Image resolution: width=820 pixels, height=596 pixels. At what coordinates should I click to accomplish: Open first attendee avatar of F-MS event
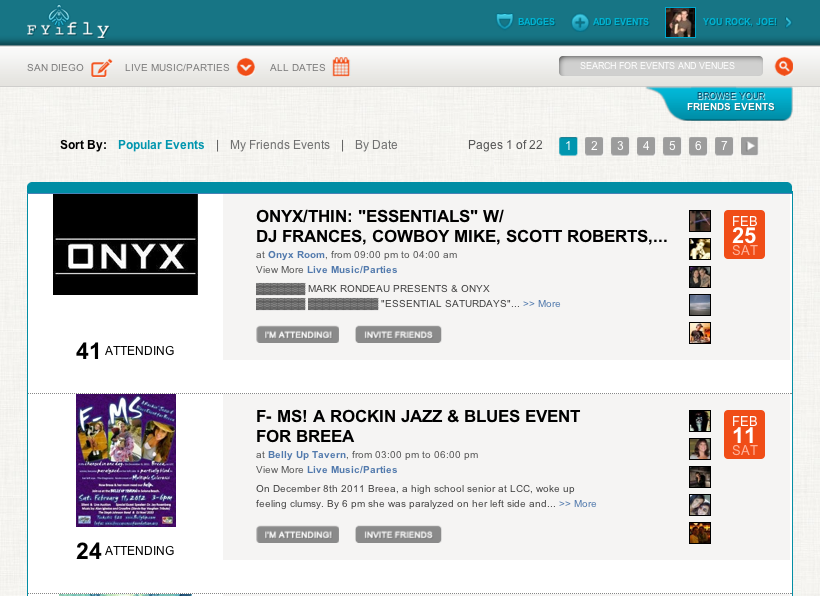(700, 421)
